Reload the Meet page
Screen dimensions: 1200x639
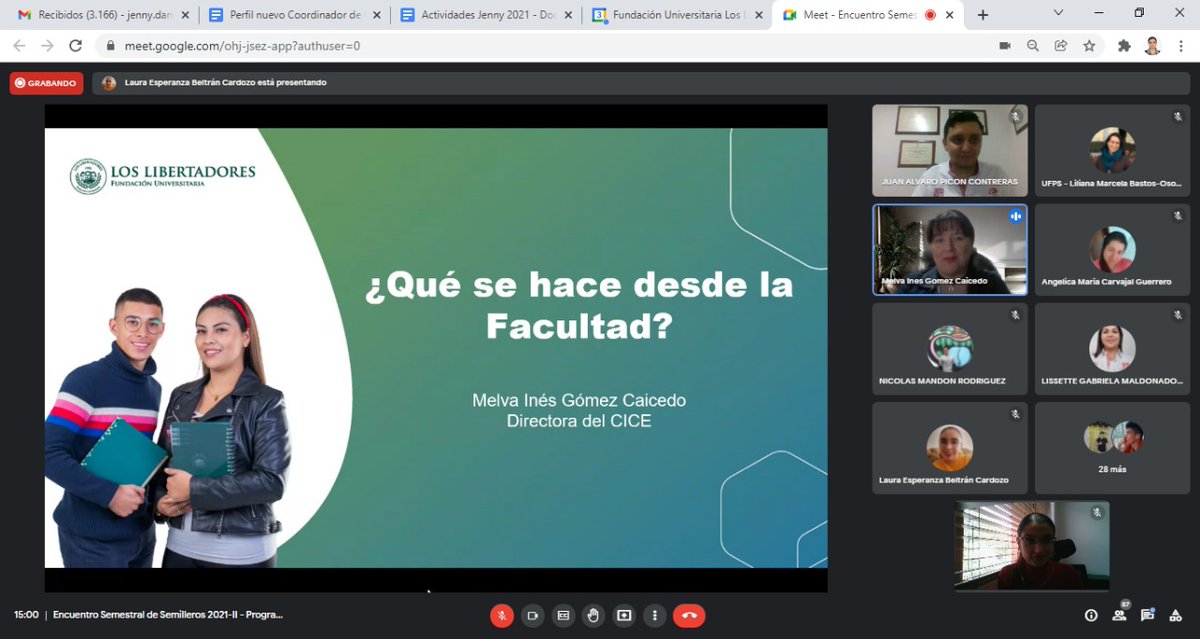point(75,46)
